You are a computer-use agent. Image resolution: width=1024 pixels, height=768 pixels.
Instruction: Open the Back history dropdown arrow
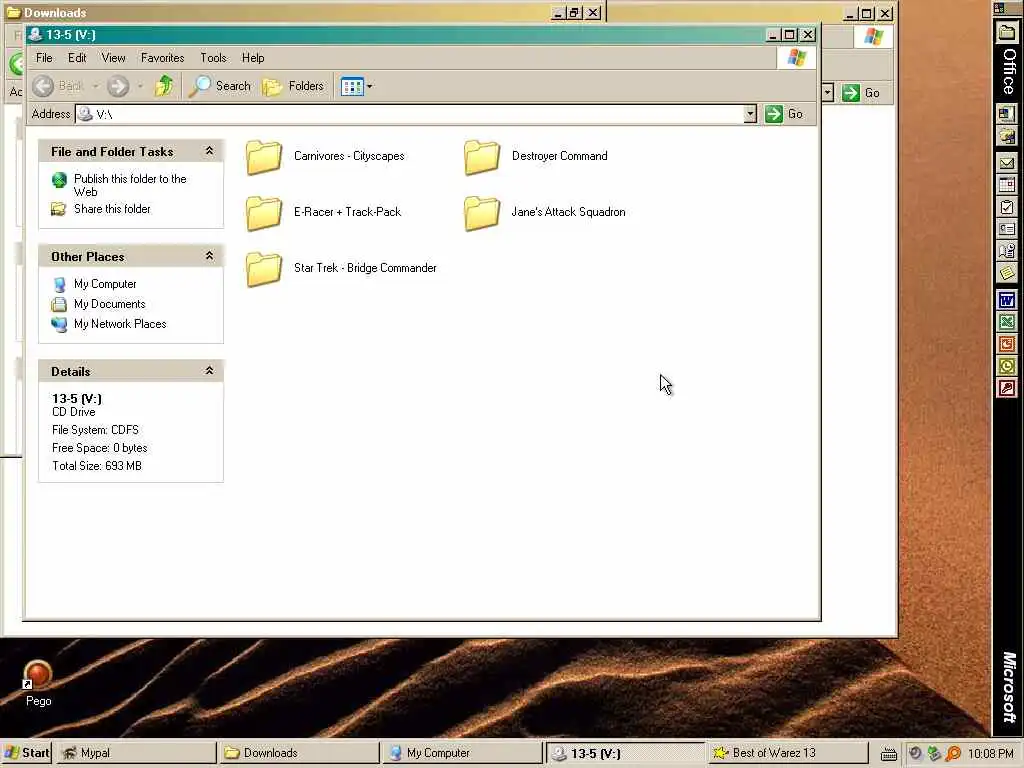[x=95, y=86]
